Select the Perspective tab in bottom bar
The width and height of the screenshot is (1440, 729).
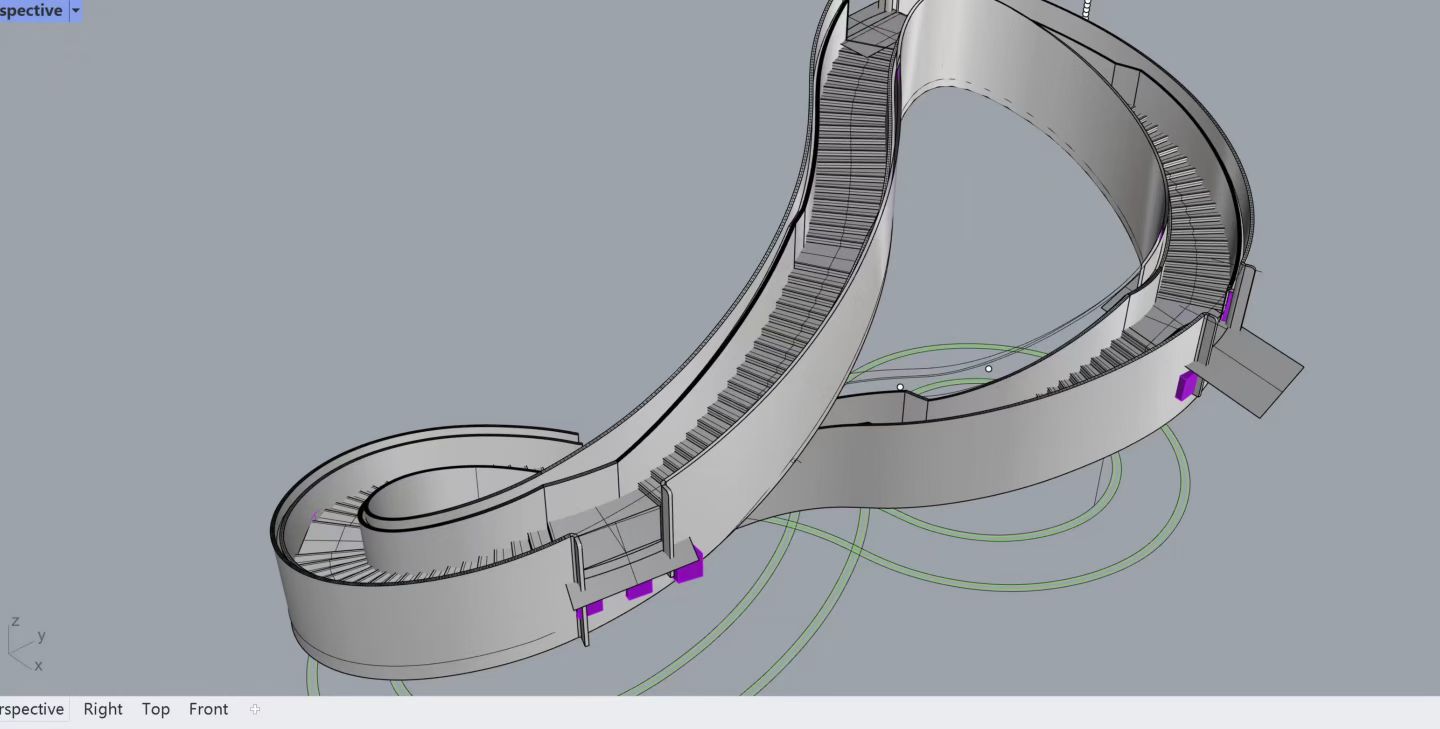coord(31,709)
